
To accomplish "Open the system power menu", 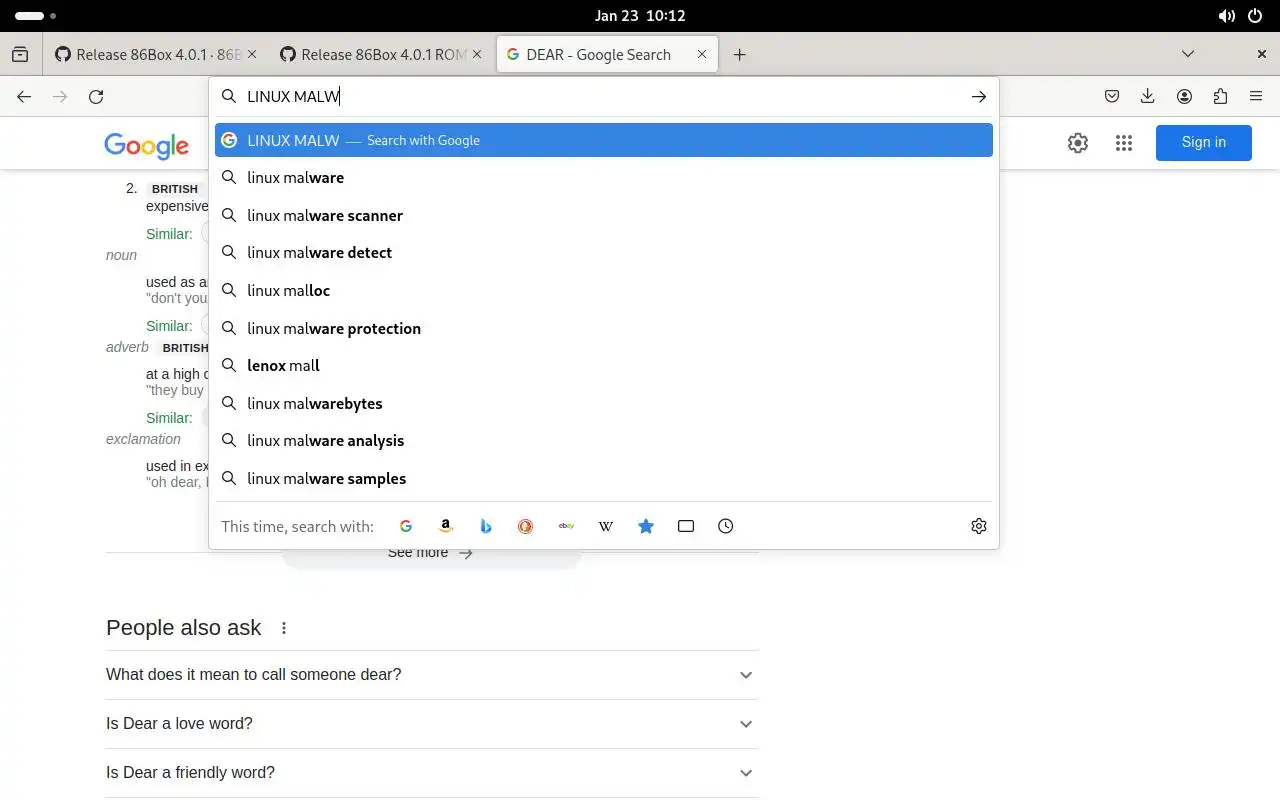I will pyautogui.click(x=1255, y=16).
